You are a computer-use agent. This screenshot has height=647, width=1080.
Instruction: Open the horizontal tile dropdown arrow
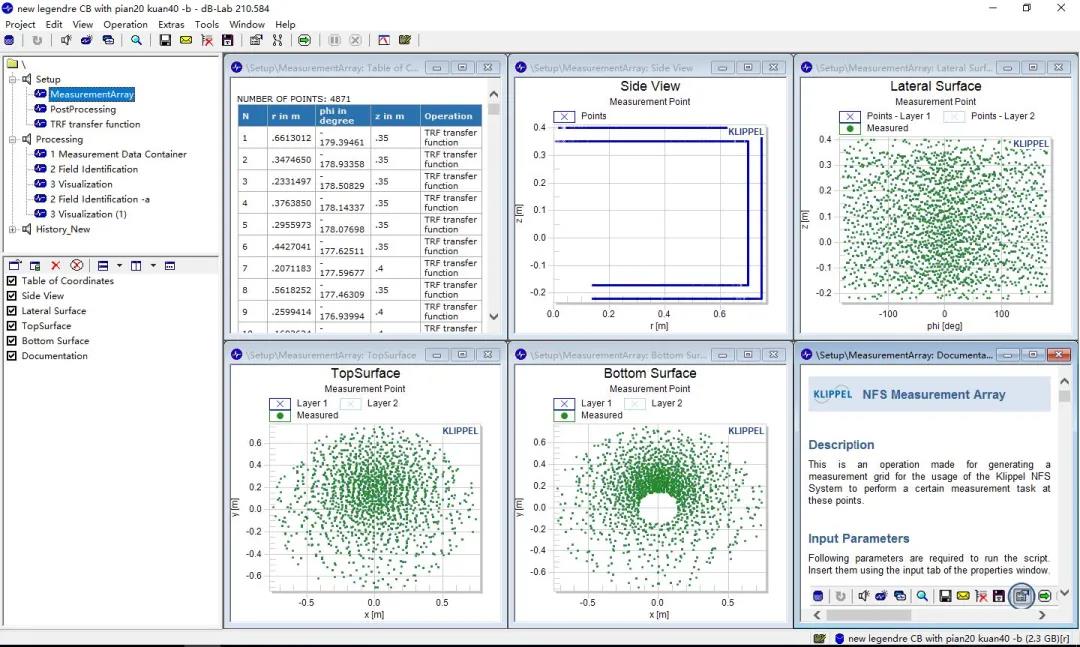point(119,265)
